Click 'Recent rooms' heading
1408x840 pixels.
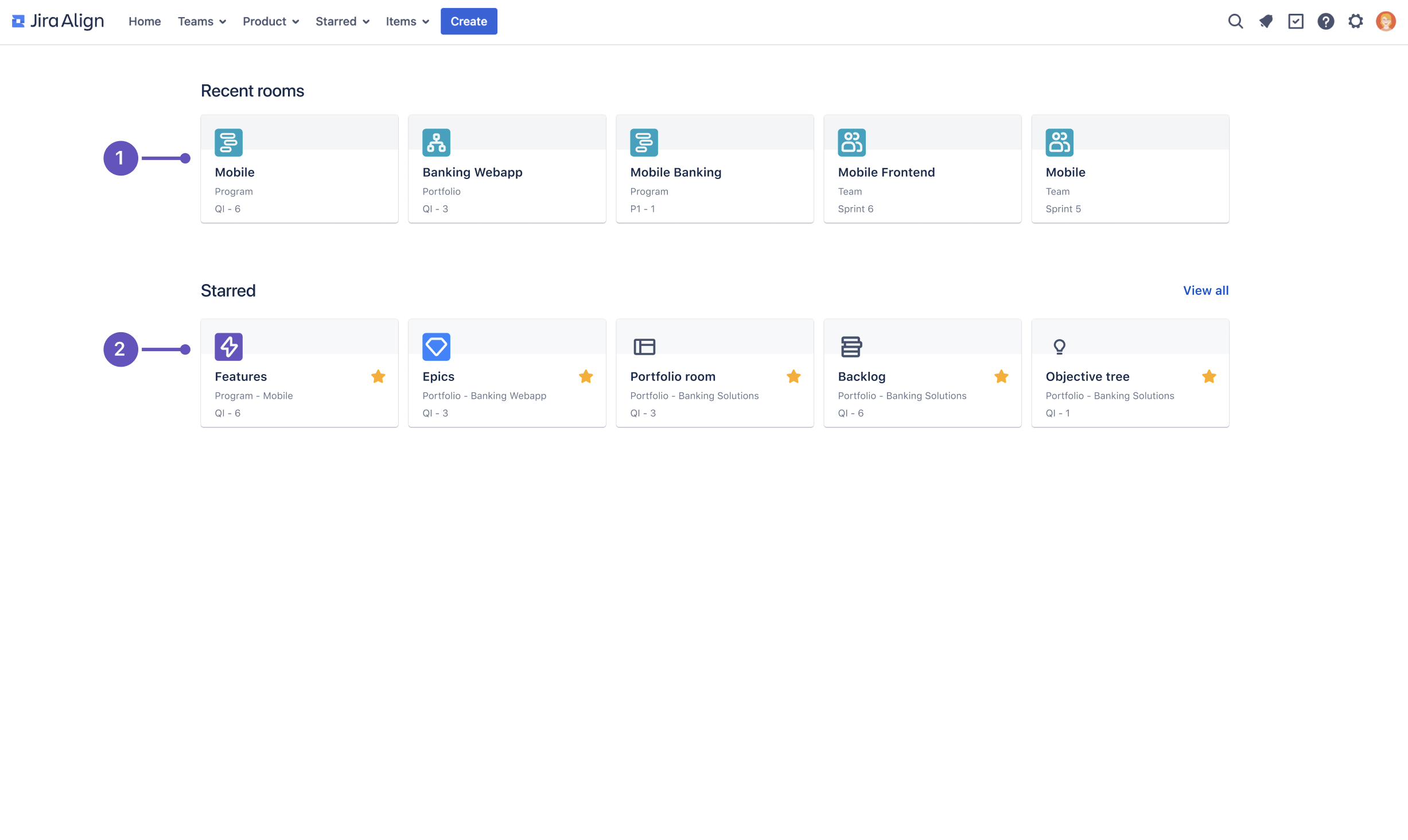pyautogui.click(x=252, y=91)
